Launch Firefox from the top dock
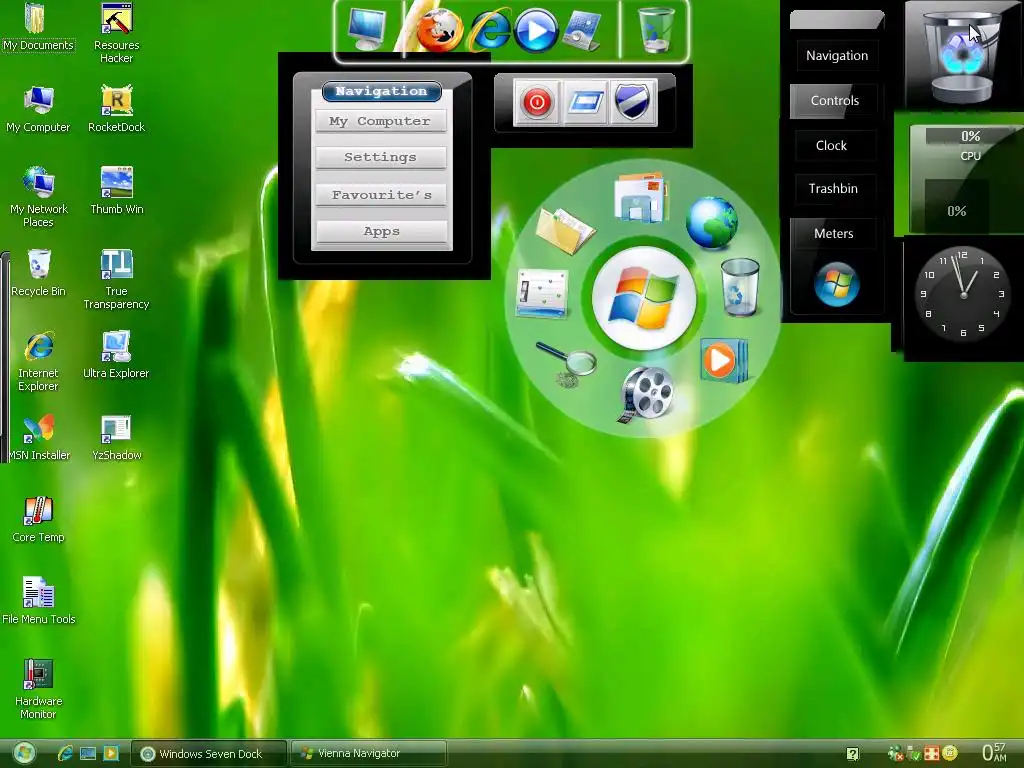Viewport: 1024px width, 768px height. pos(438,30)
